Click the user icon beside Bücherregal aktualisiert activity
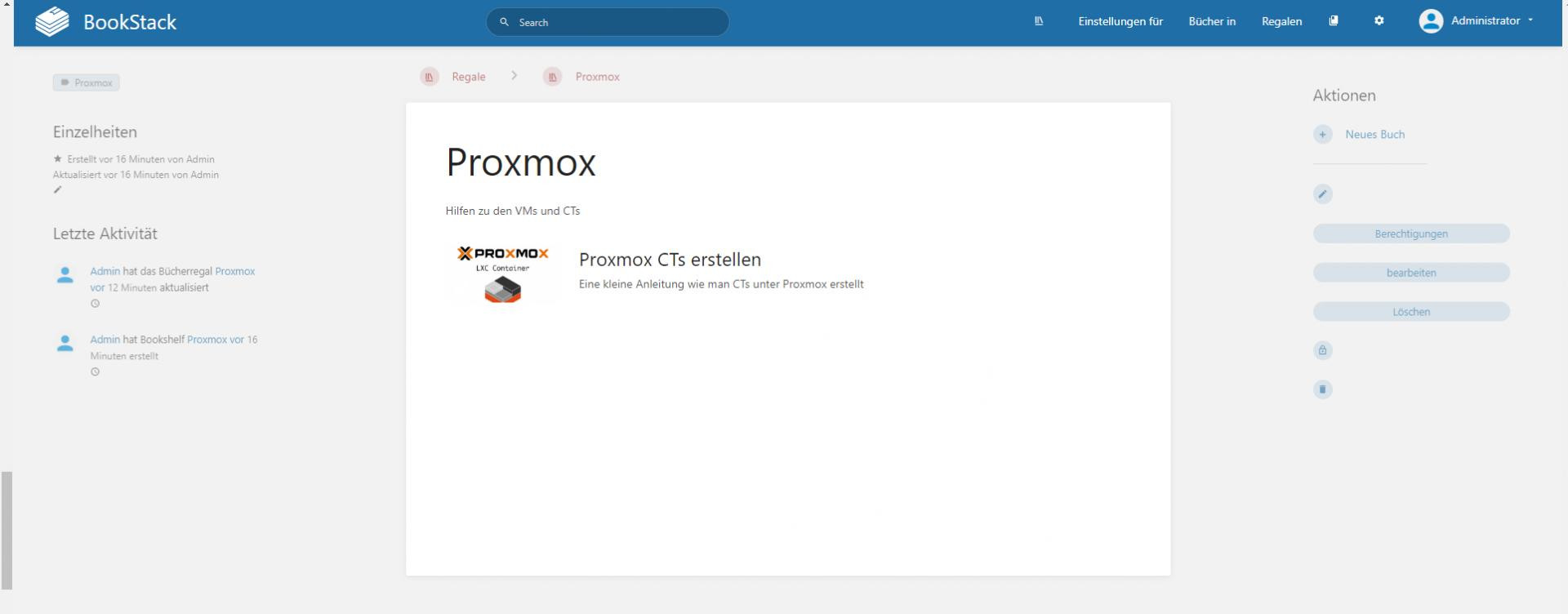Screen dimensions: 1568x614 65,275
